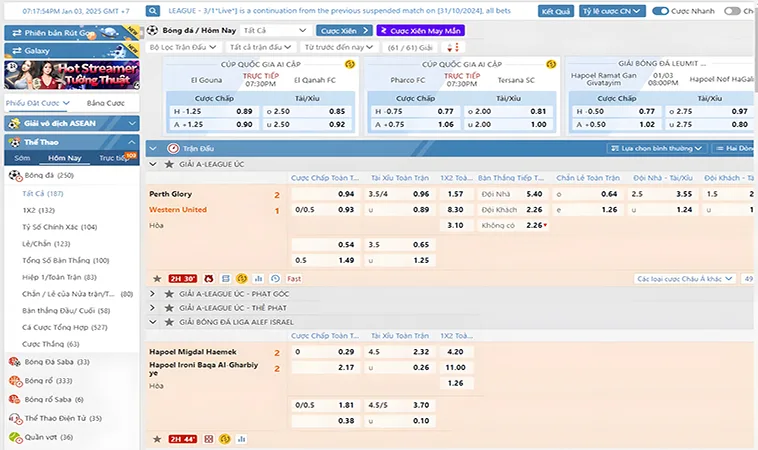Switch to the Sớm tab
Screen dimensions: 758x450
point(22,158)
